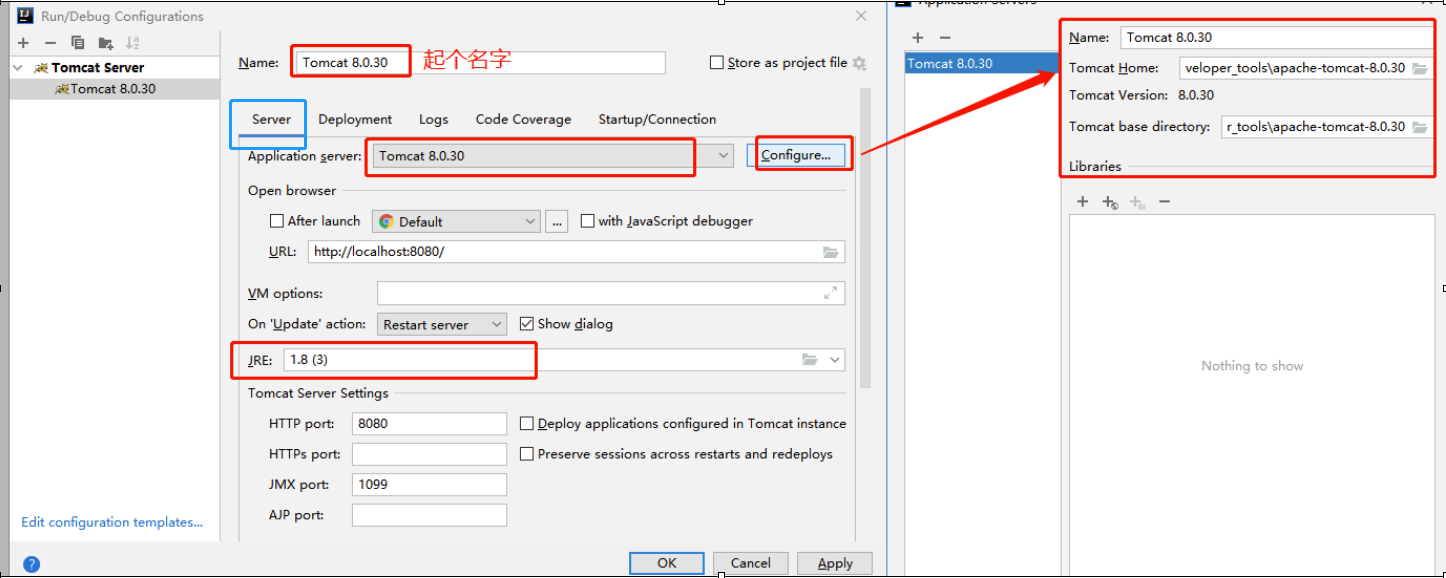Open the Code Coverage tab
This screenshot has height=578, width=1446.
pos(523,119)
